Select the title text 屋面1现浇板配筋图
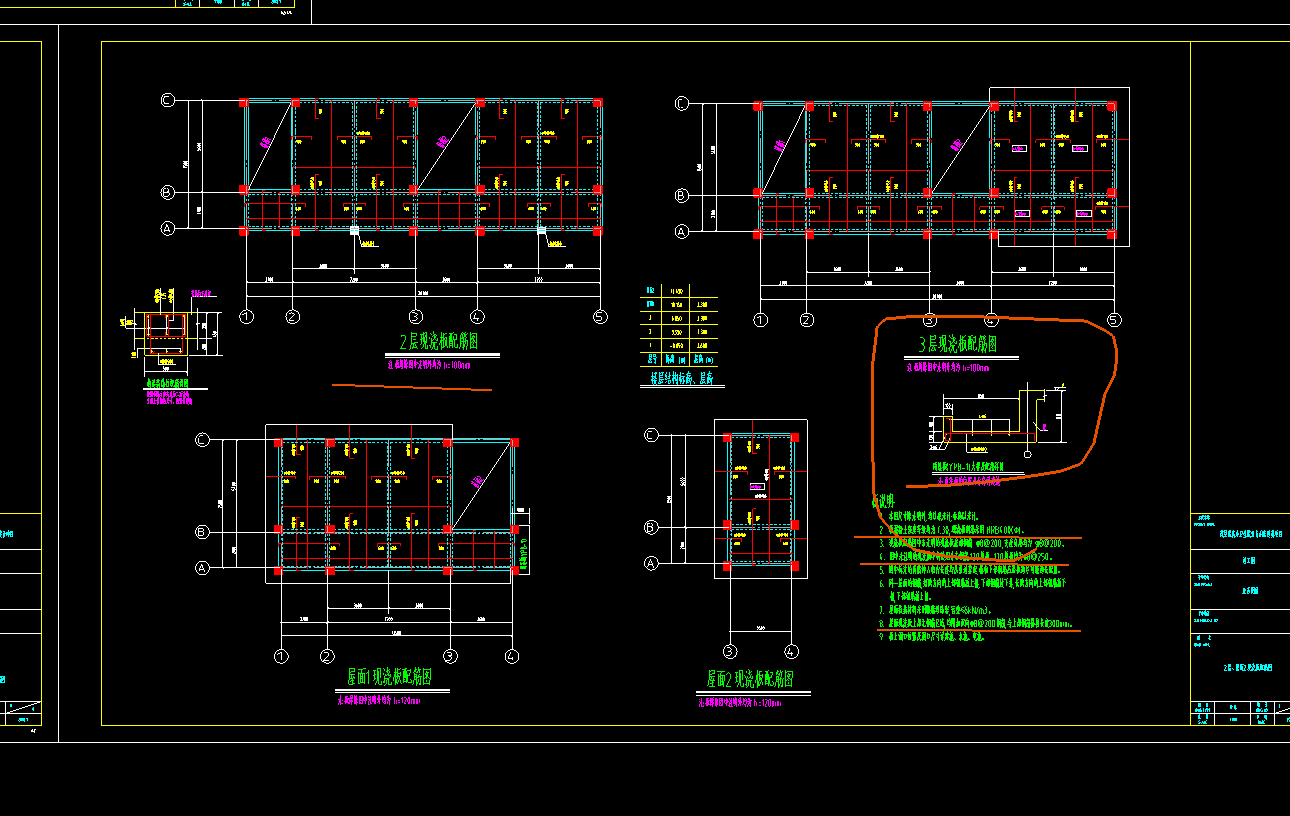The width and height of the screenshot is (1290, 816). pyautogui.click(x=389, y=678)
